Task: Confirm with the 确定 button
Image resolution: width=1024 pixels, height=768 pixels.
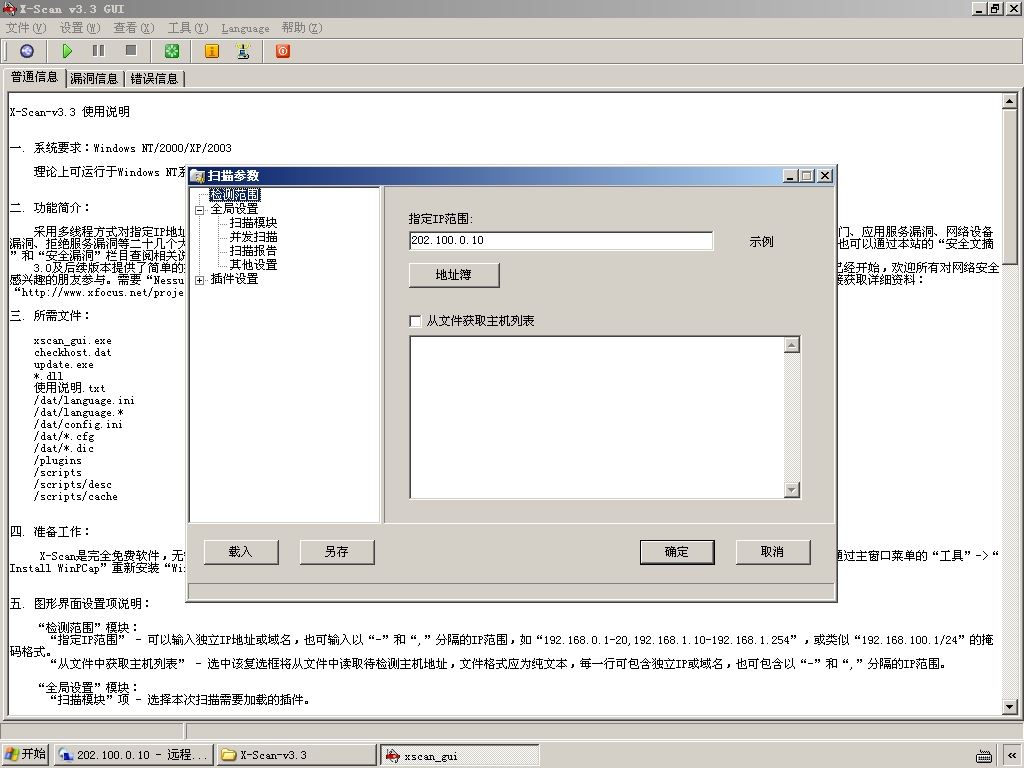Action: coord(677,552)
